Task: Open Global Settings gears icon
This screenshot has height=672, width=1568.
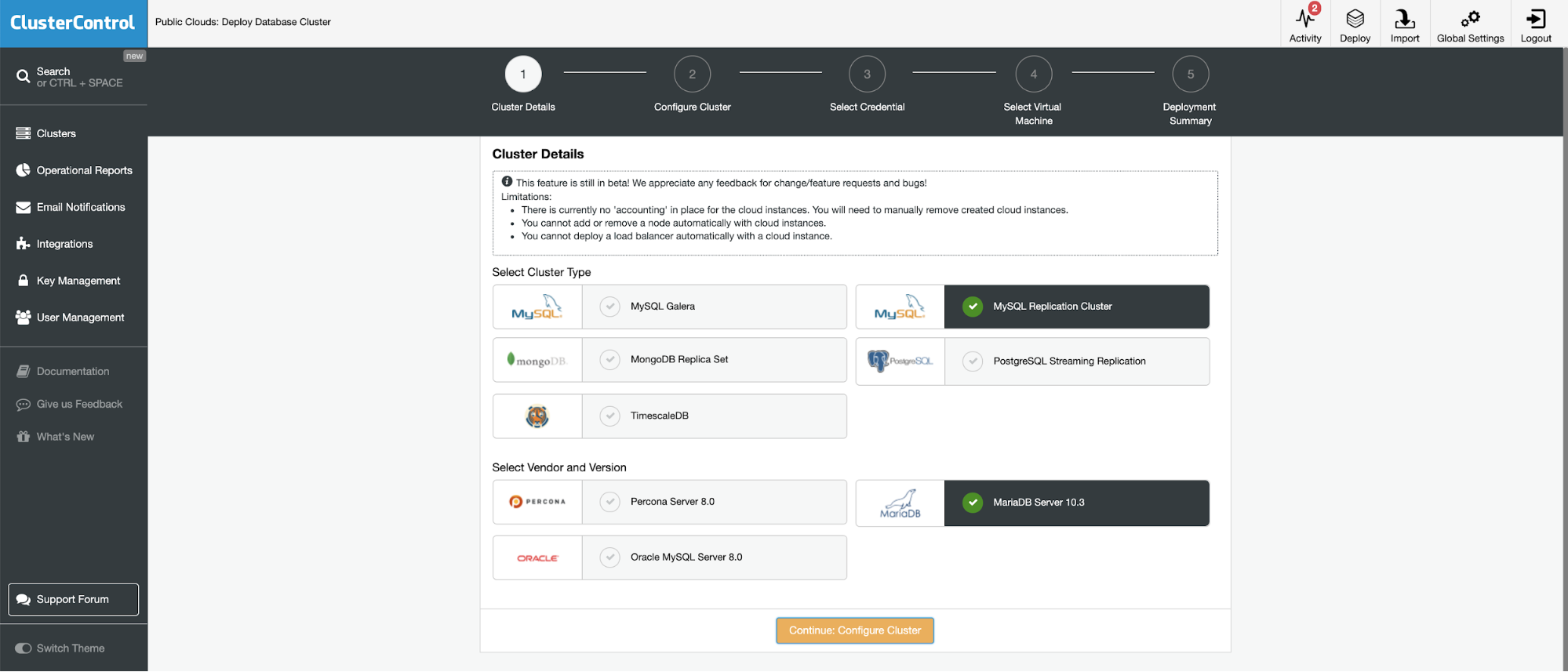Action: point(1470,18)
